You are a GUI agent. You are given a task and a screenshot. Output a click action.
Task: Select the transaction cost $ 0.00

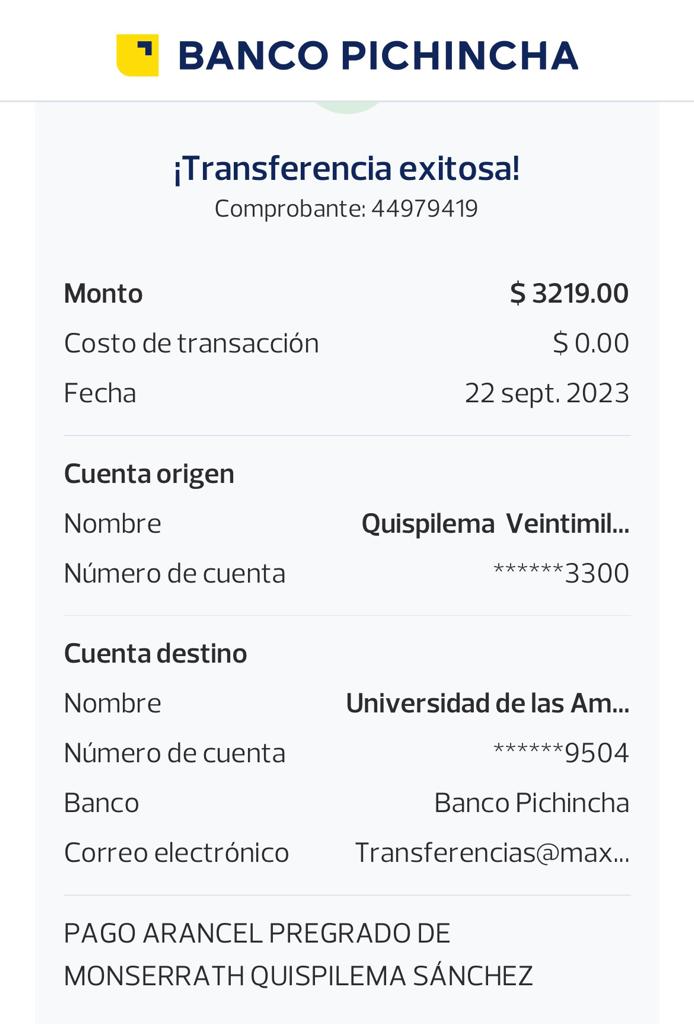tap(590, 344)
